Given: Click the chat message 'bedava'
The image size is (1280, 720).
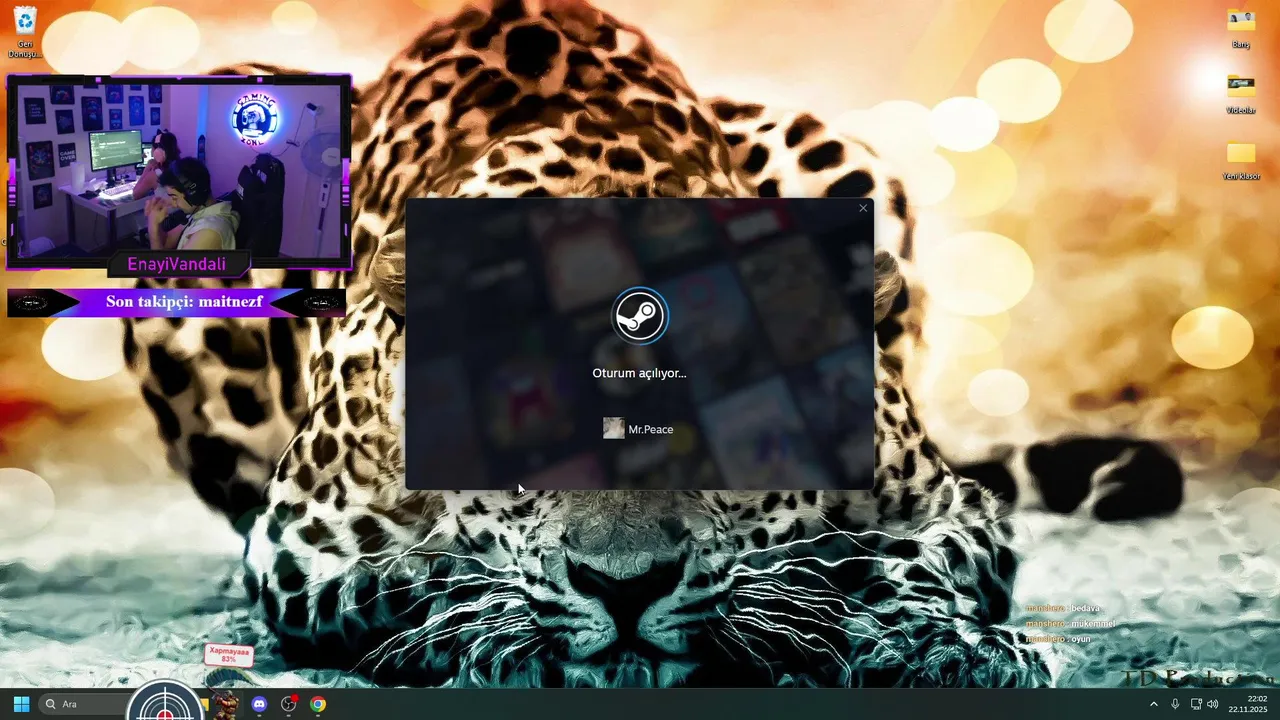Looking at the screenshot, I should pyautogui.click(x=1086, y=608).
